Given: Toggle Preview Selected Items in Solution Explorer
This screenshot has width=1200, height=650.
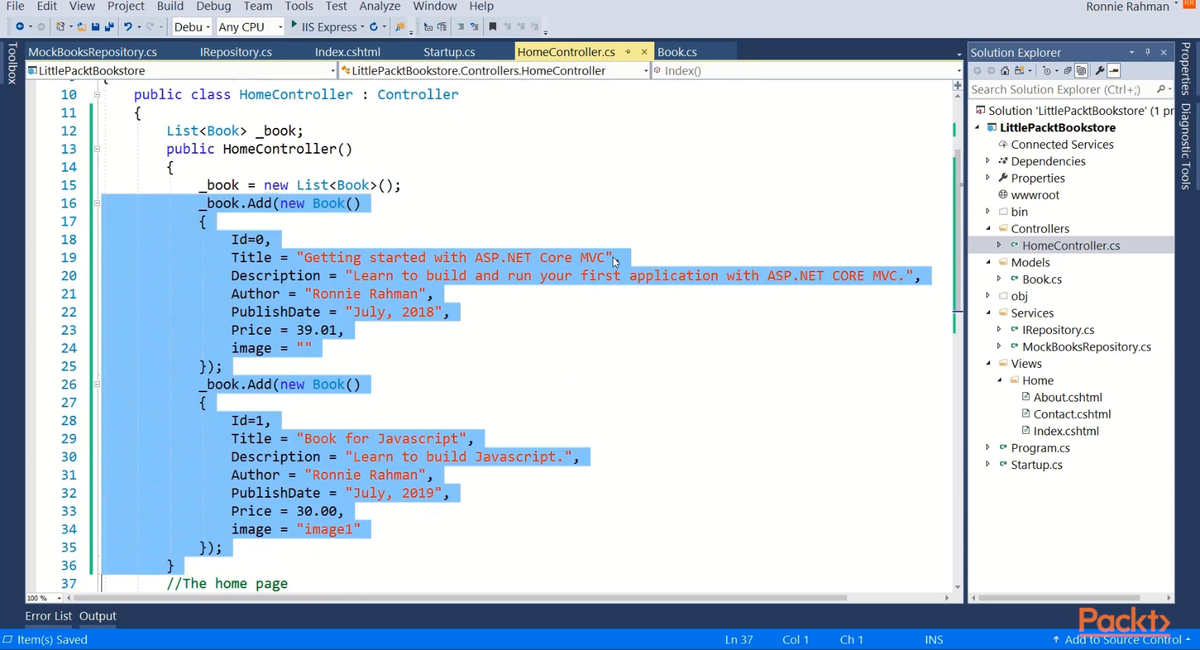Looking at the screenshot, I should (1114, 71).
